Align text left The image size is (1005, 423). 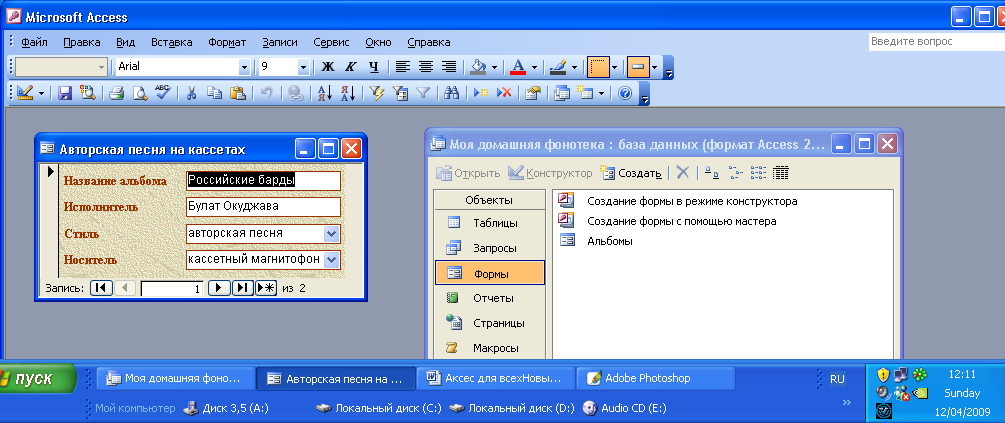(403, 67)
